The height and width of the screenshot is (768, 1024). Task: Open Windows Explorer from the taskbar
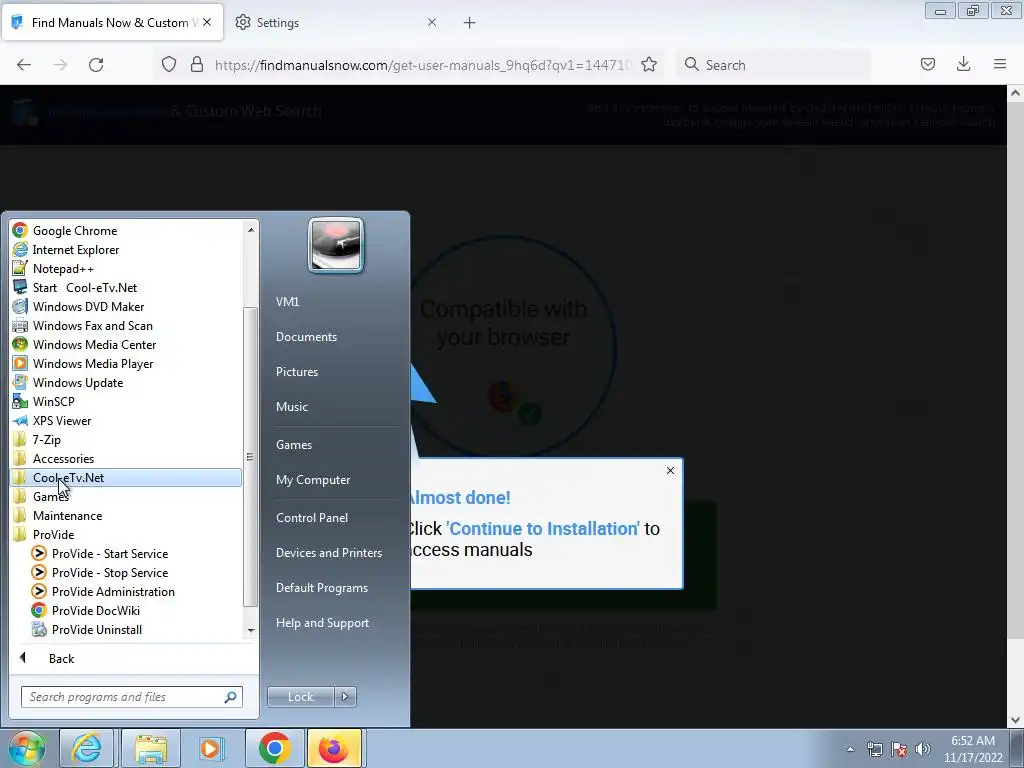pyautogui.click(x=151, y=748)
